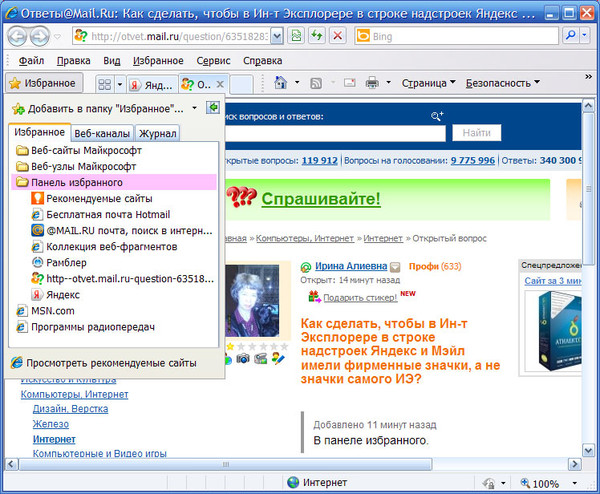Open the Спрашивайте! link
This screenshot has width=600, height=494.
click(321, 199)
